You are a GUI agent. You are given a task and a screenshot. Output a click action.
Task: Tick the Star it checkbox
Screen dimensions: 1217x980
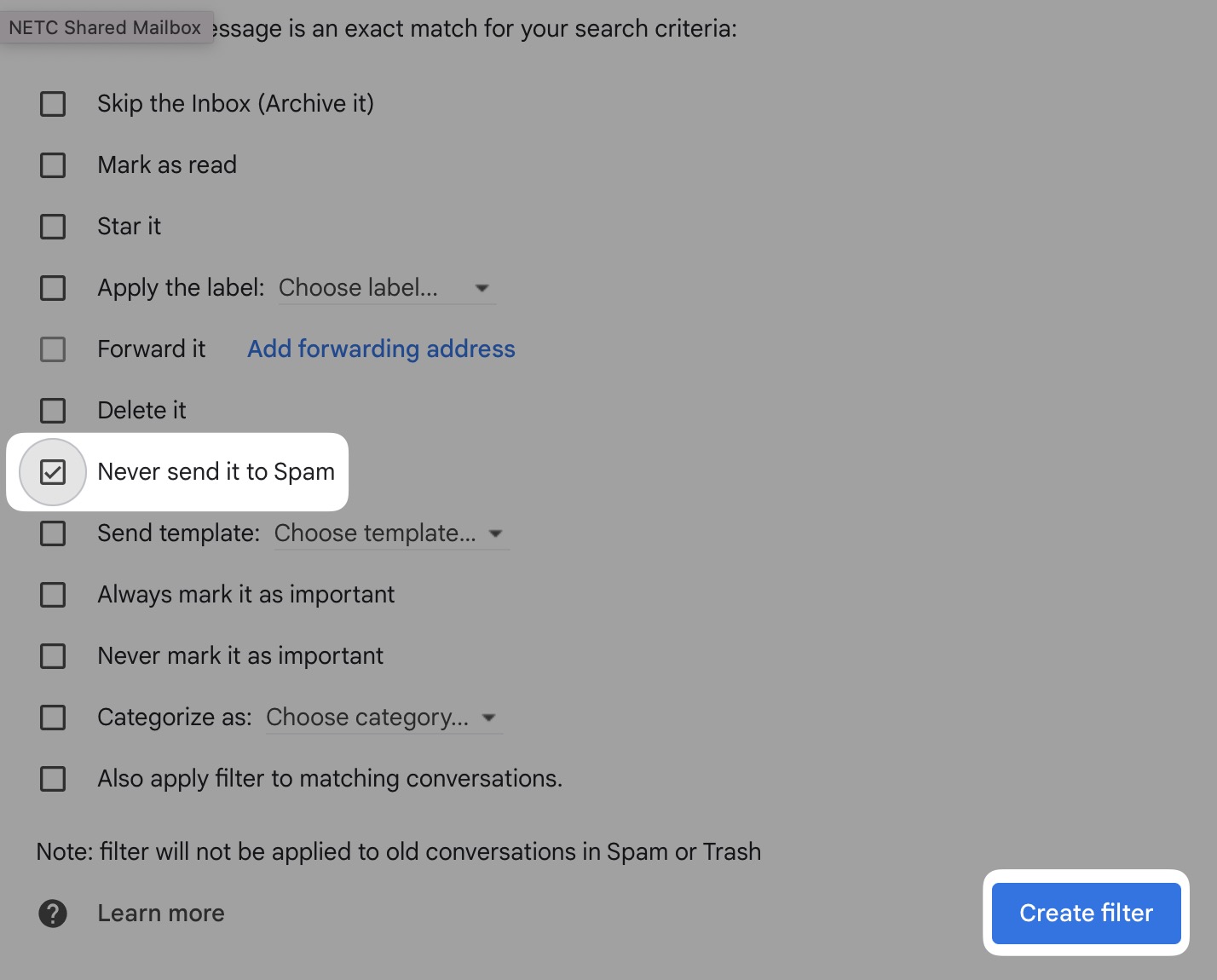coord(53,227)
